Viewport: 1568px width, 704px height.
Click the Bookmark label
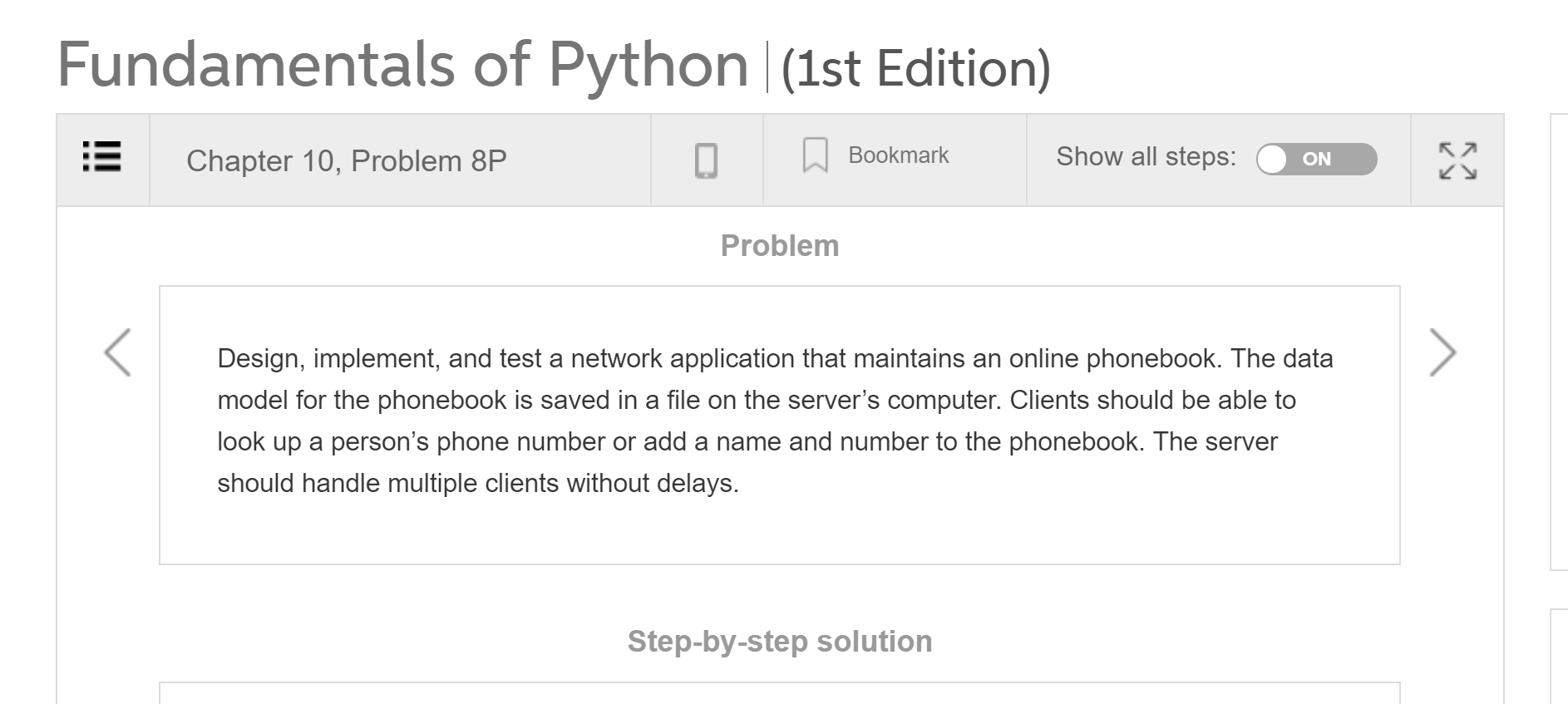[x=898, y=155]
